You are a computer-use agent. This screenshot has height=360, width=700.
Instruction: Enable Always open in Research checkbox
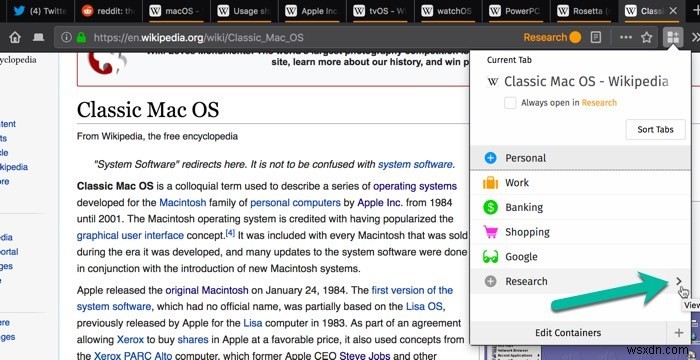(510, 103)
